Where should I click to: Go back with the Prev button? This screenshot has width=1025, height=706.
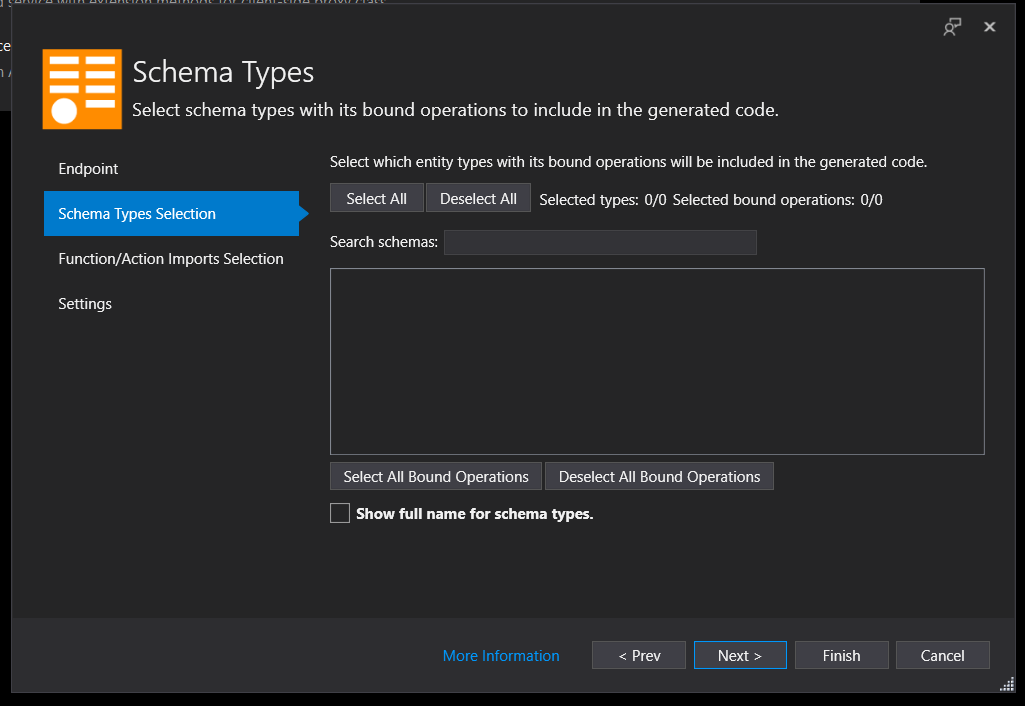tap(639, 655)
